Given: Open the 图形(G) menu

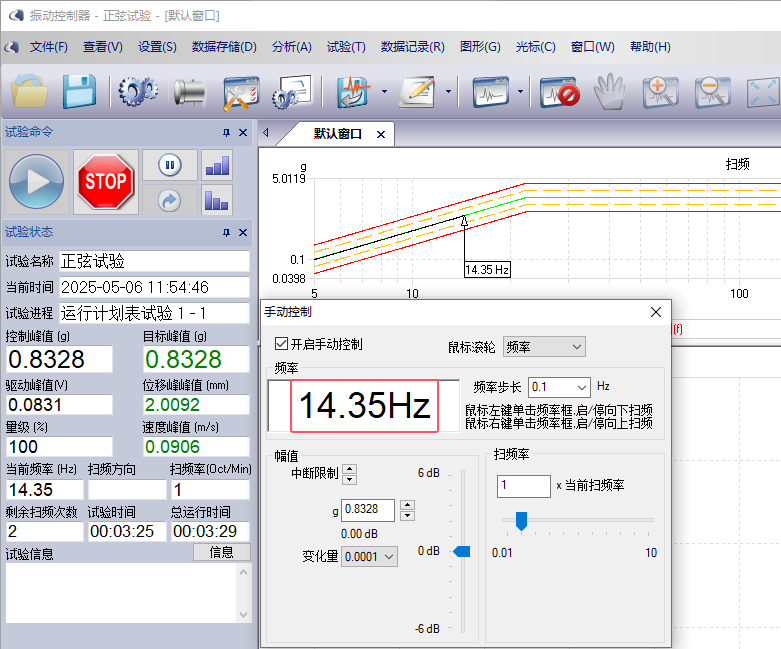Looking at the screenshot, I should (x=480, y=47).
